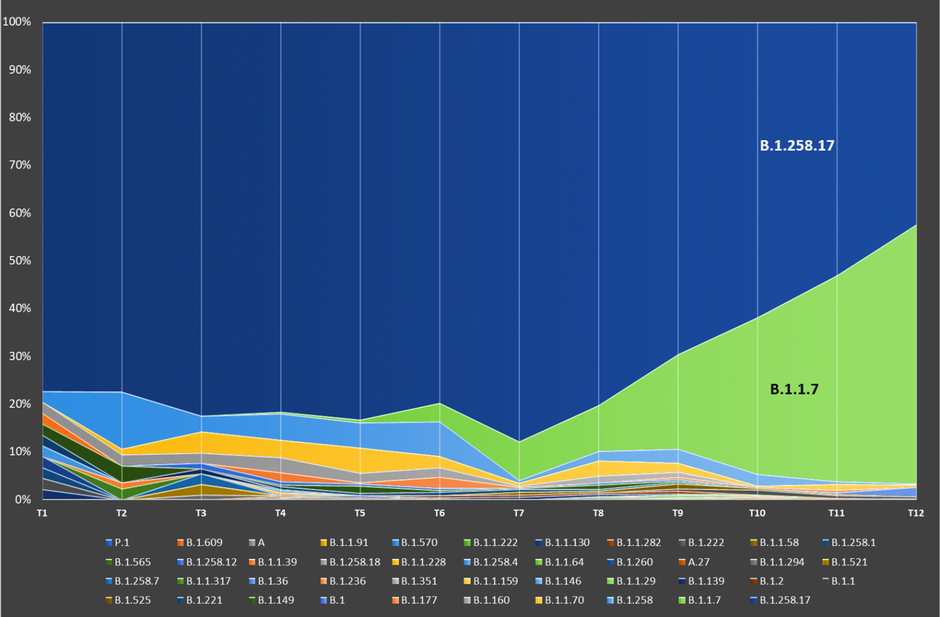
Task: Click the P.1 legend color marker
Action: (108, 542)
